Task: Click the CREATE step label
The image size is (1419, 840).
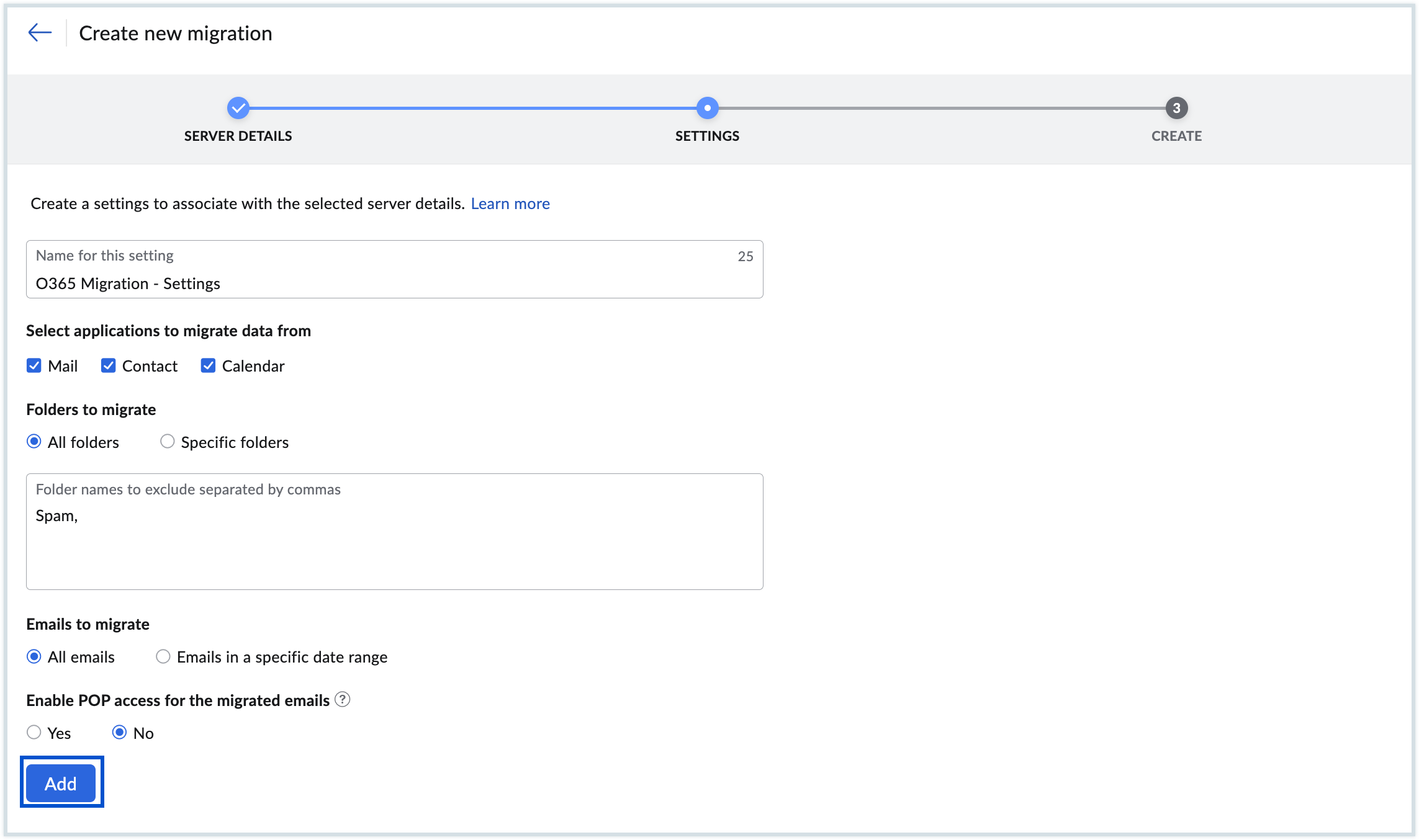Action: pos(1176,136)
